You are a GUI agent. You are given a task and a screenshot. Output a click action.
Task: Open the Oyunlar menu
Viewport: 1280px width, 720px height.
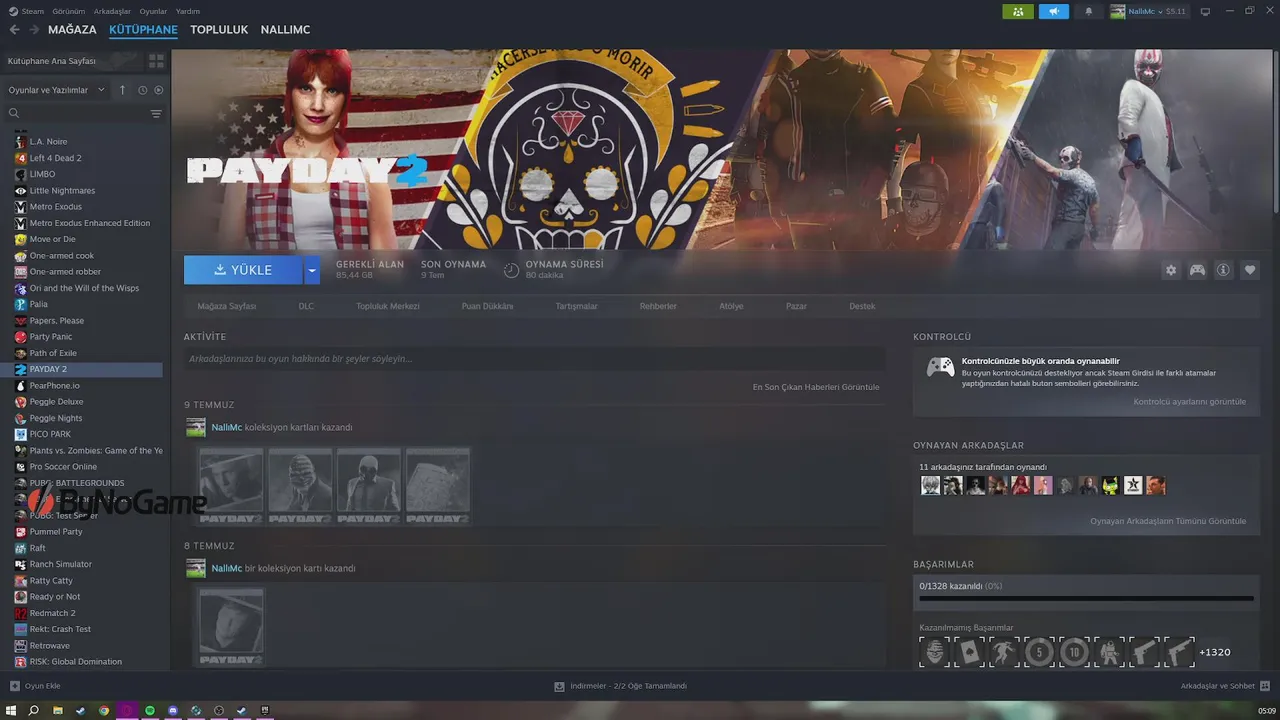[153, 11]
